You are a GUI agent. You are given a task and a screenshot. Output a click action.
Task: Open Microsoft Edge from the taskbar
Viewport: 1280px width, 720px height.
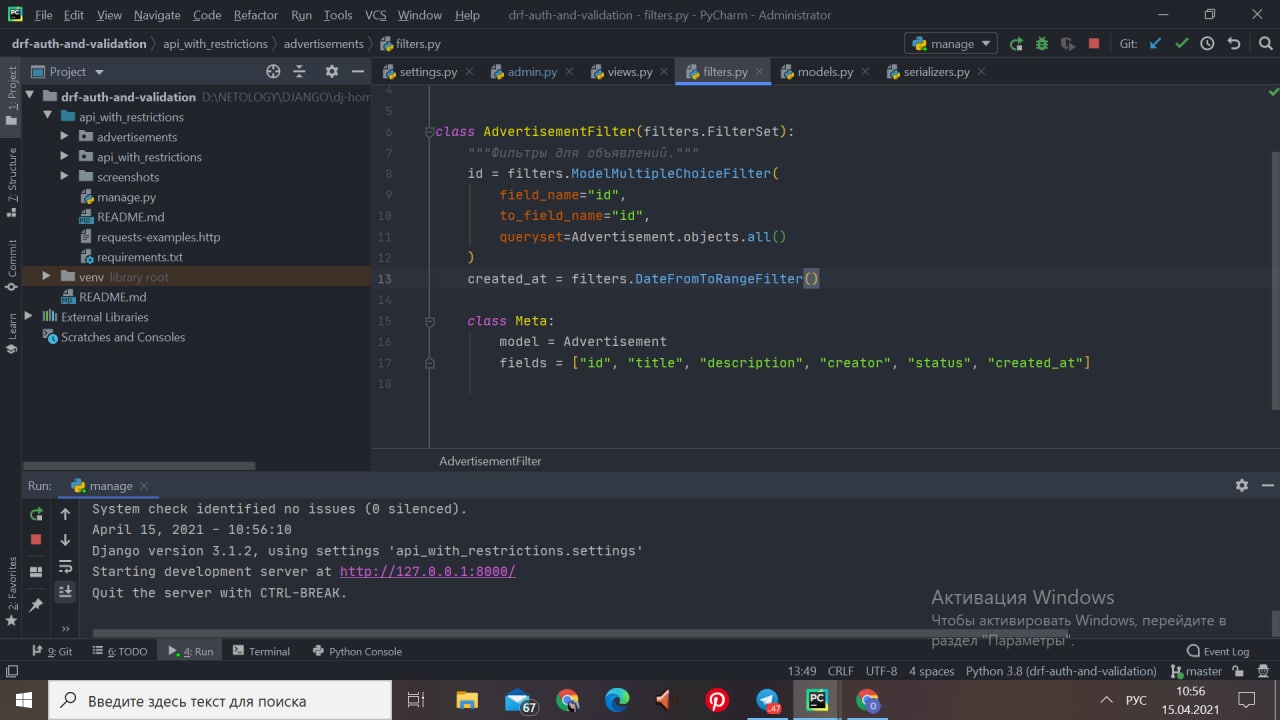(617, 700)
